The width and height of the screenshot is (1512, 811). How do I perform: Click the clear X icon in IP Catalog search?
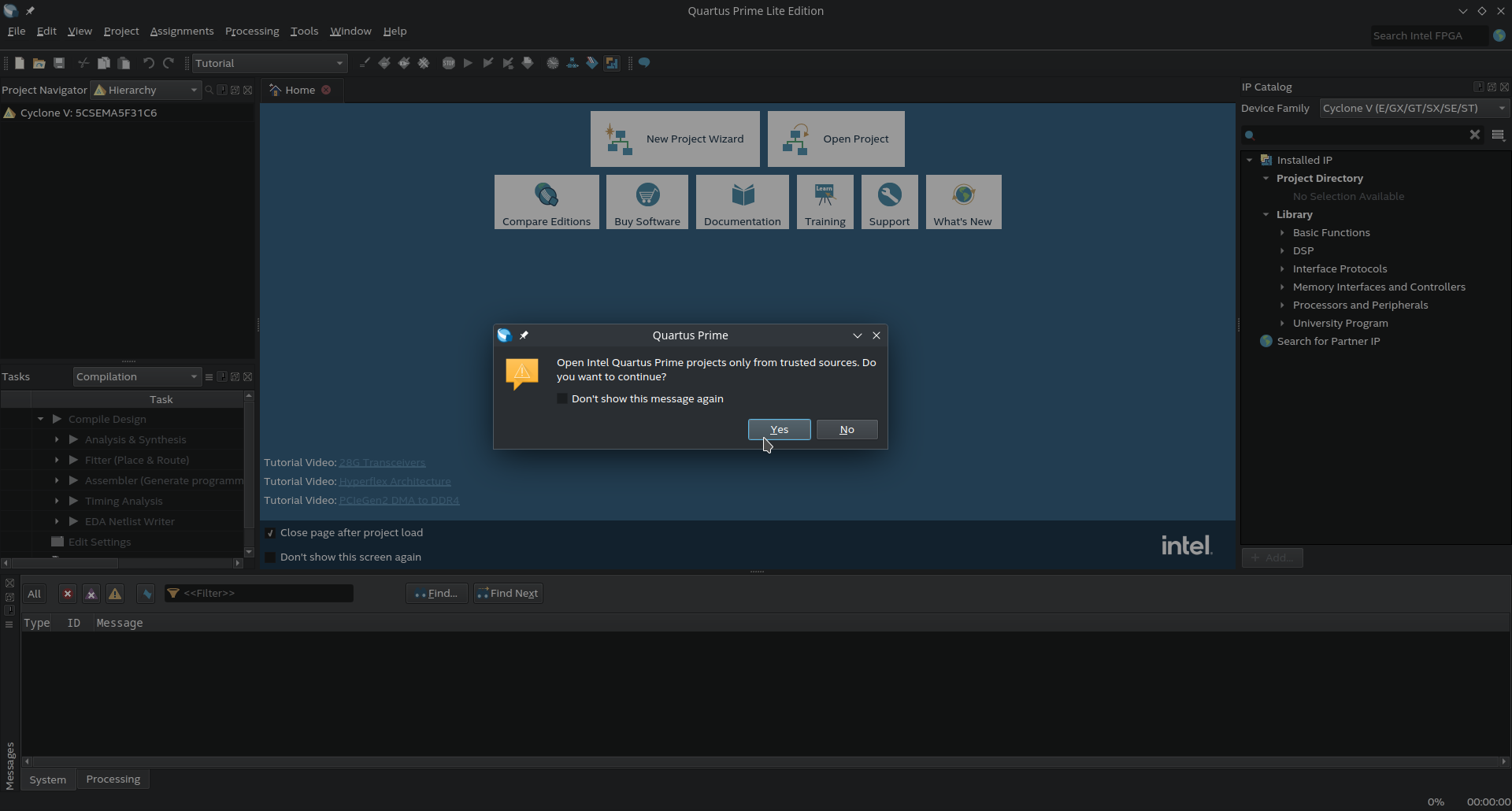point(1475,135)
